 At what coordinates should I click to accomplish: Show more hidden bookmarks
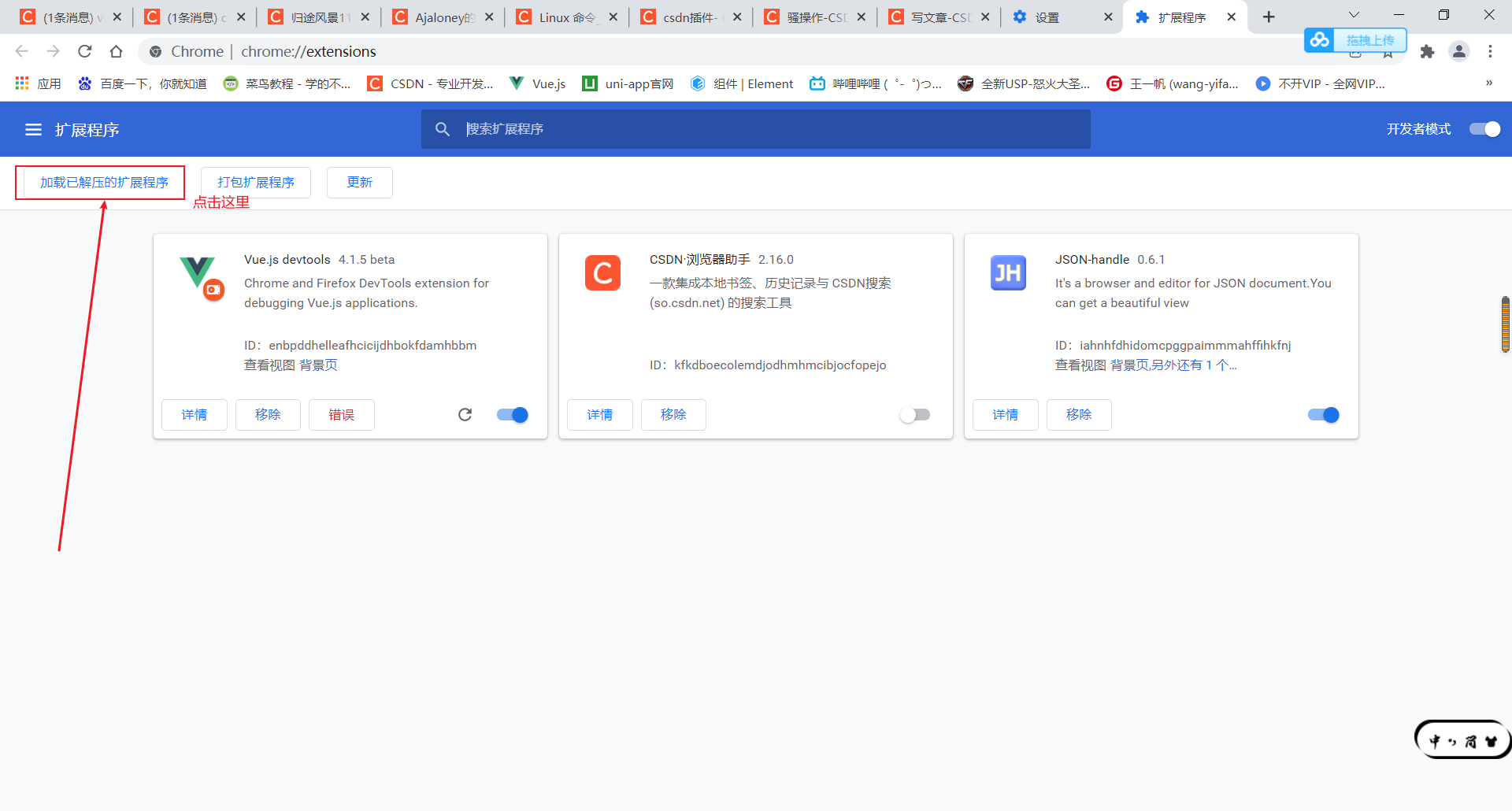pyautogui.click(x=1489, y=83)
